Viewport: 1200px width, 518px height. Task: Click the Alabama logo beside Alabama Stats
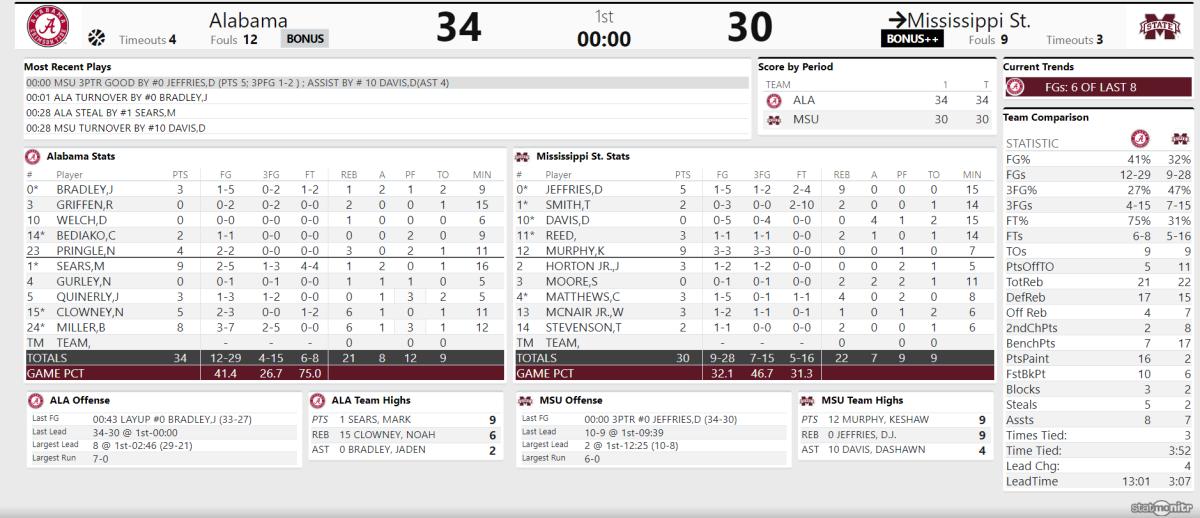tap(33, 156)
